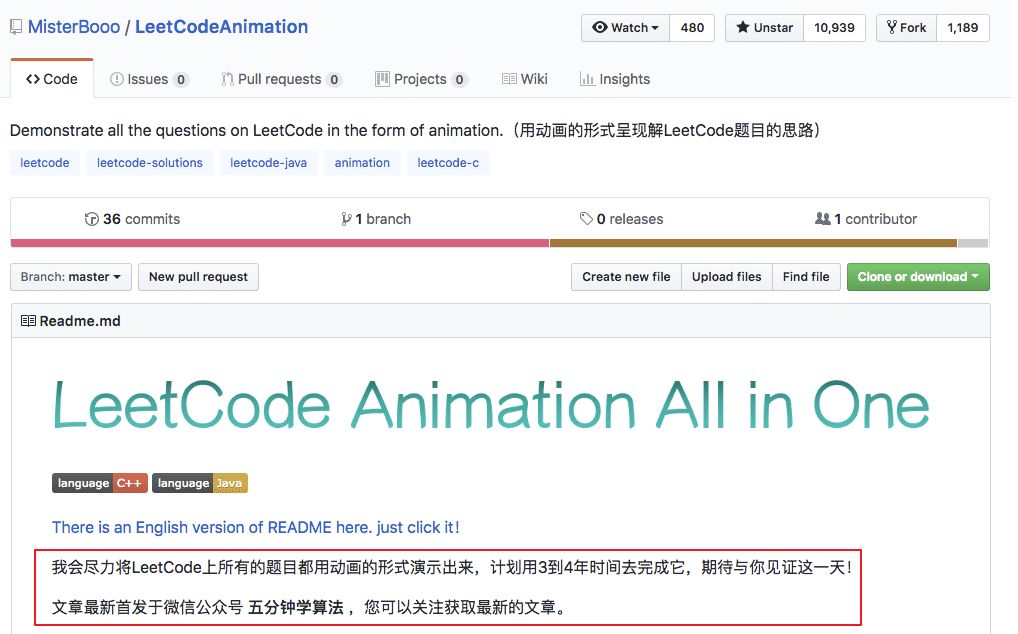Viewport: 1018px width, 634px height.
Task: Click the Issues count badge 0
Action: (181, 80)
